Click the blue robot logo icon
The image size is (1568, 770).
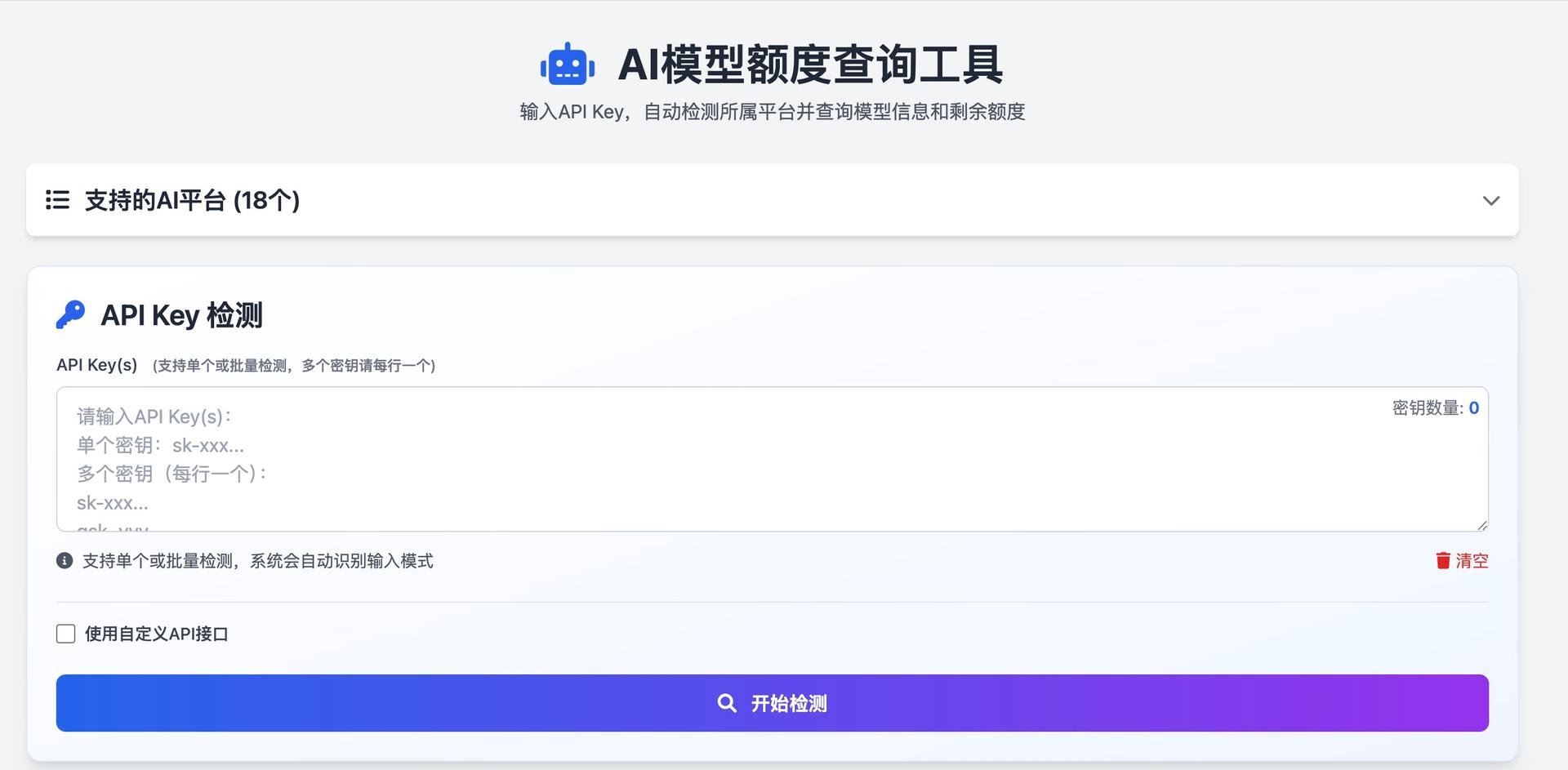(568, 65)
